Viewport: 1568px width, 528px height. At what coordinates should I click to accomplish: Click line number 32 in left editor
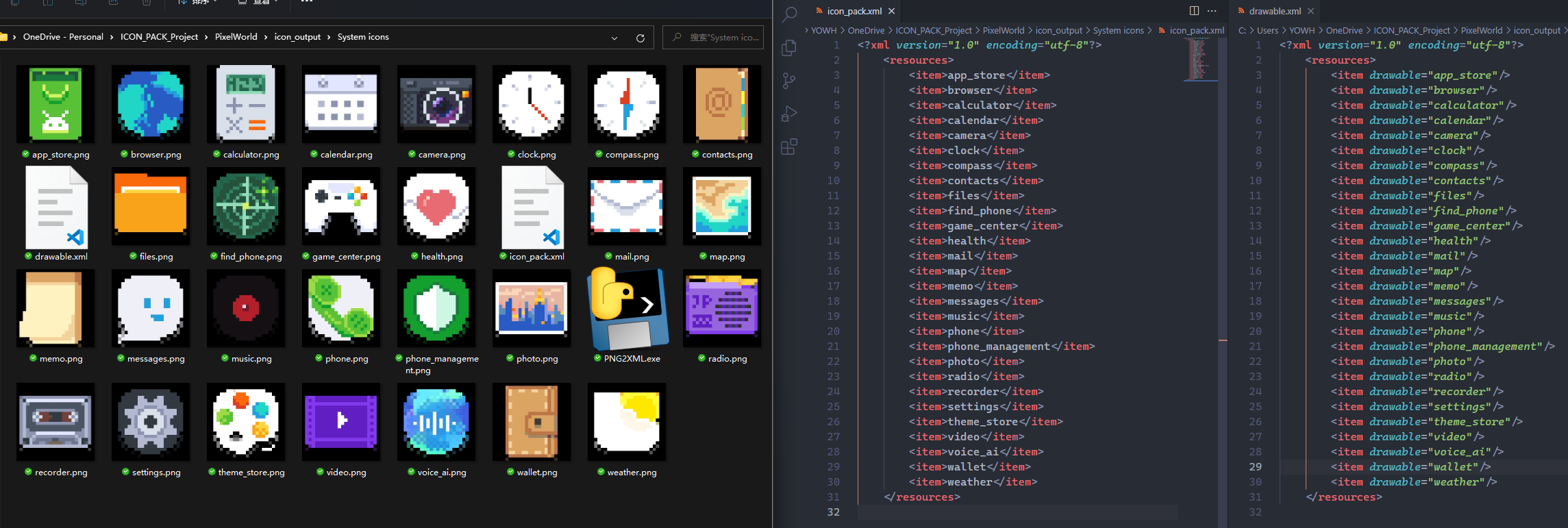[833, 512]
